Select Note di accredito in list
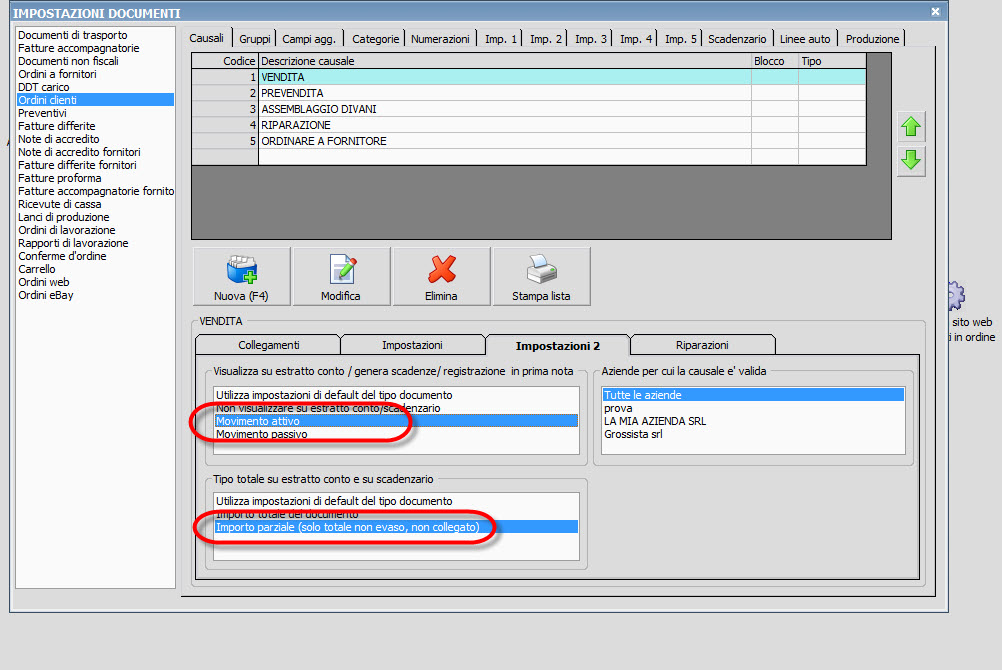This screenshot has height=670, width=1002. pos(95,139)
